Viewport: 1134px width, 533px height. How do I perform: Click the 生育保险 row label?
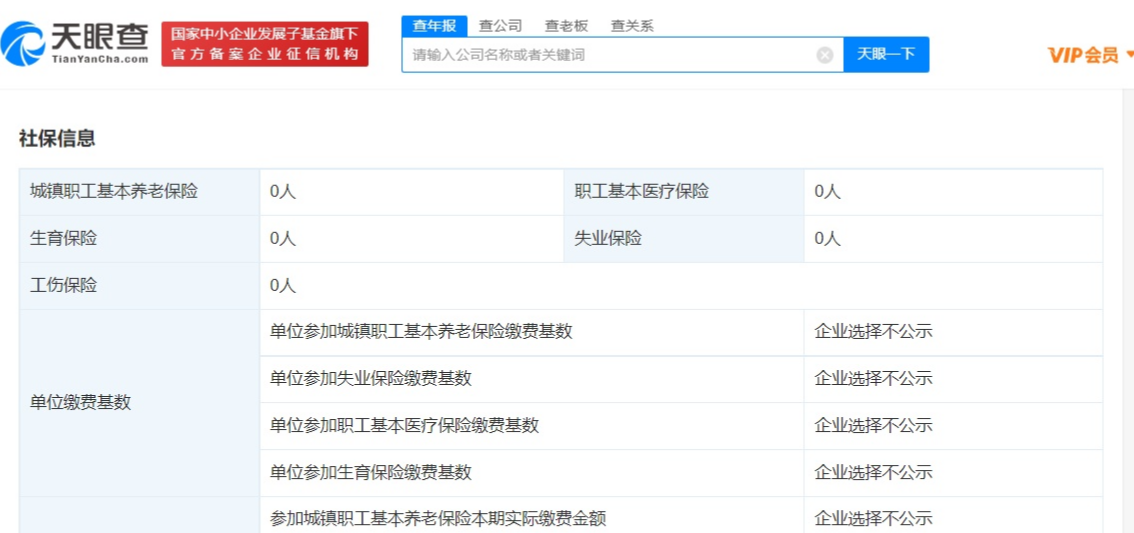click(64, 238)
